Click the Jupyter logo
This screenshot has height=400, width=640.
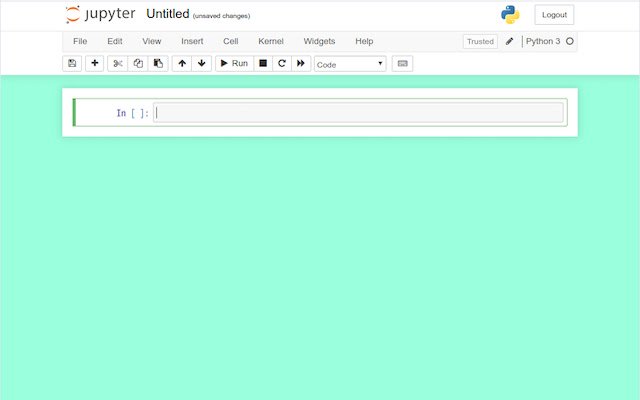click(100, 14)
